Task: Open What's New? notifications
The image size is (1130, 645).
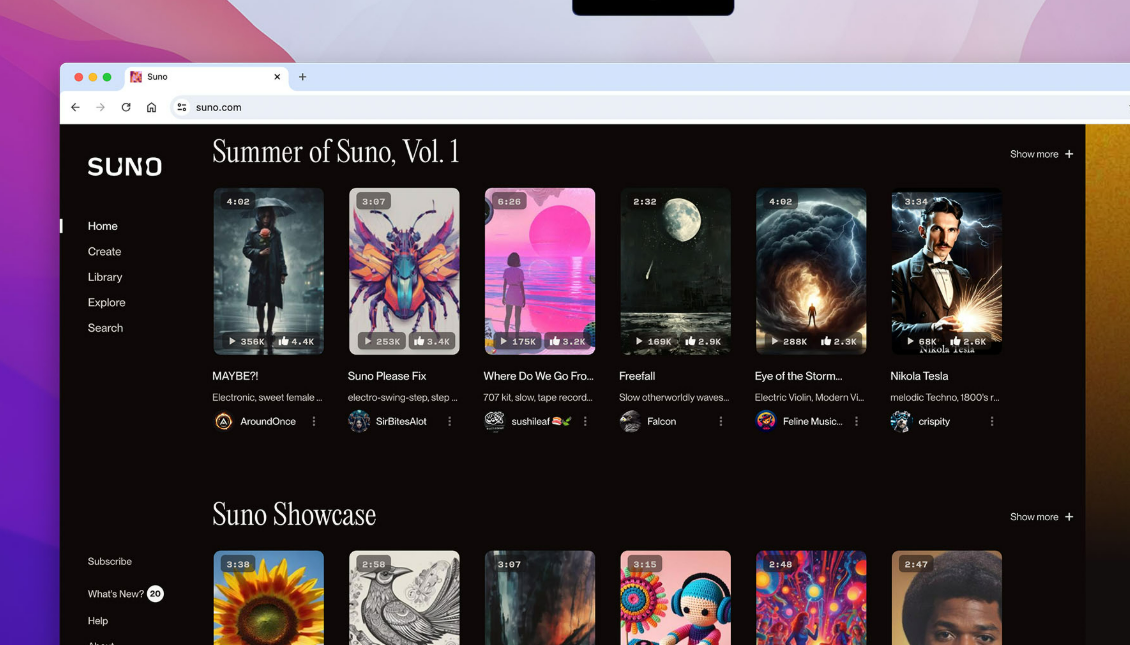Action: pos(115,594)
